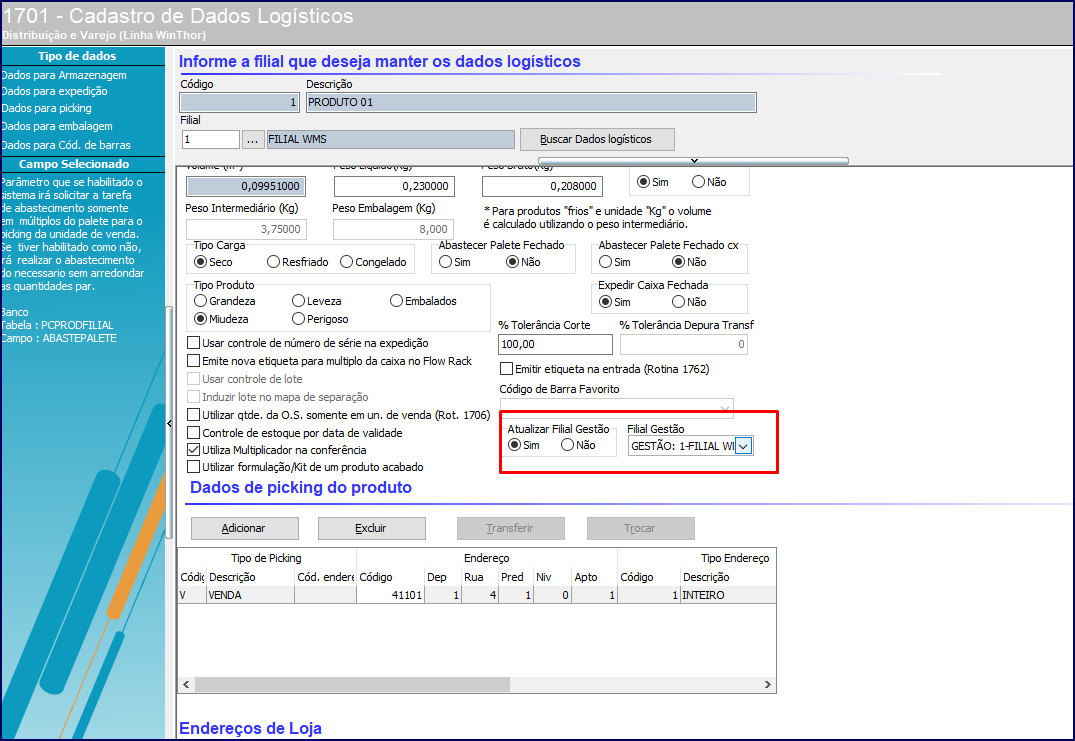Click the INTEIRO tipo endereço cell

pyautogui.click(x=728, y=595)
